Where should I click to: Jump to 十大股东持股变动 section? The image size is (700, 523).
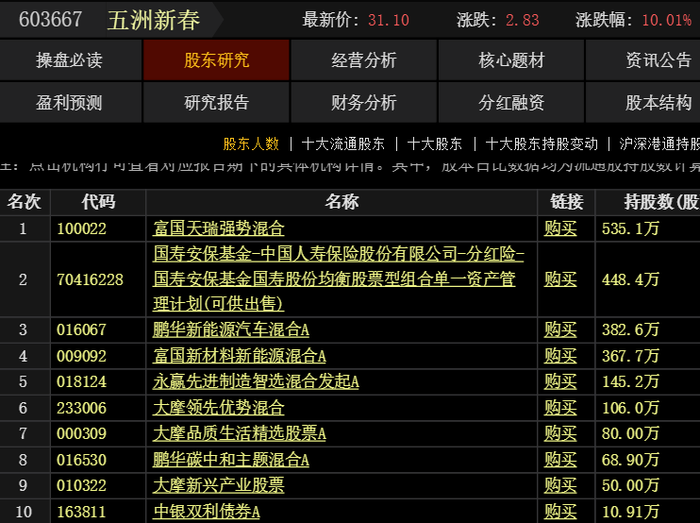coord(542,144)
